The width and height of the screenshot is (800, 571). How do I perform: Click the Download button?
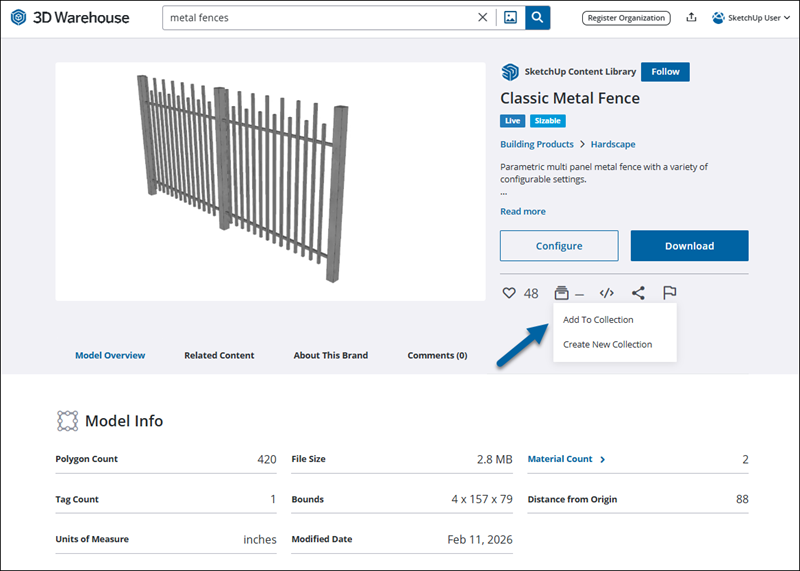689,246
